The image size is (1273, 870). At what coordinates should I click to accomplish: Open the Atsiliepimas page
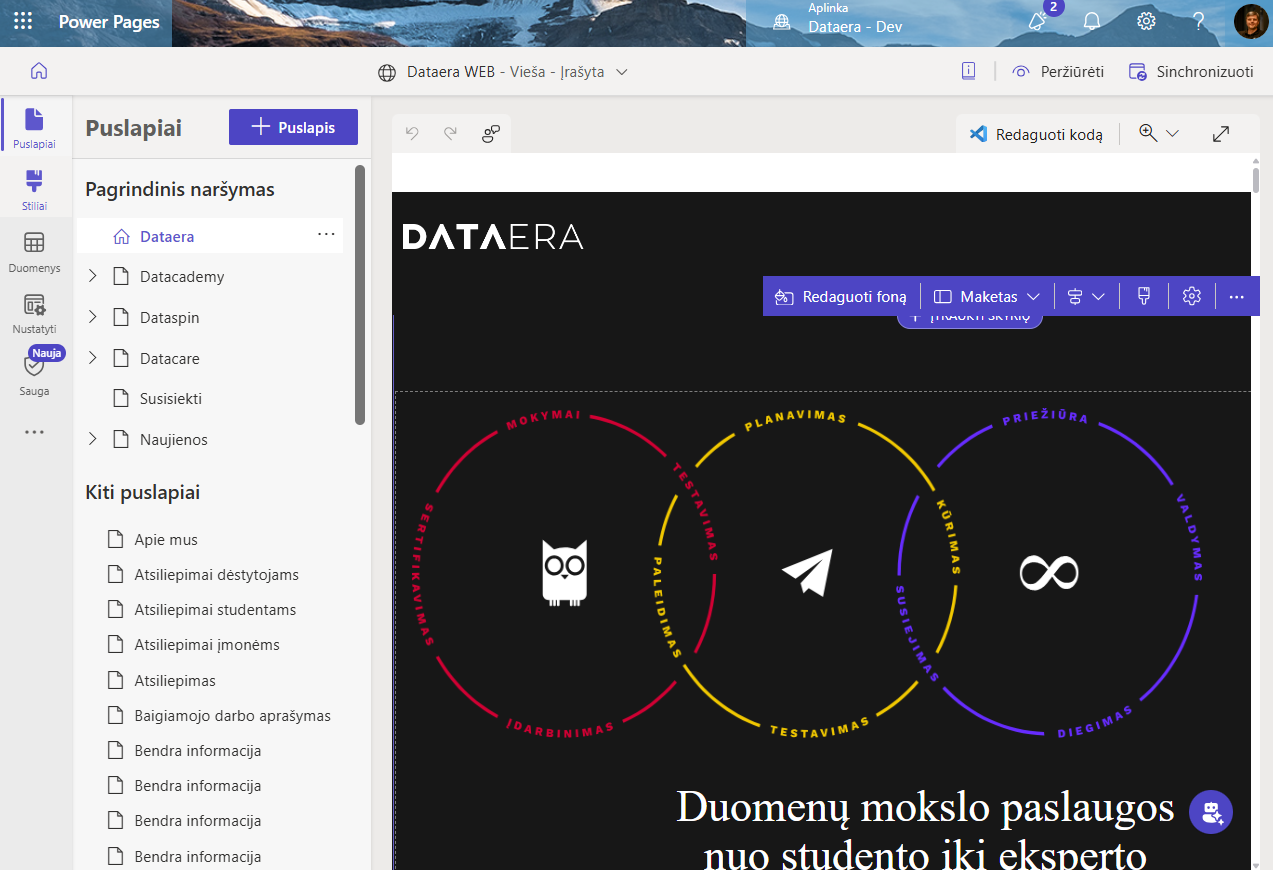175,681
